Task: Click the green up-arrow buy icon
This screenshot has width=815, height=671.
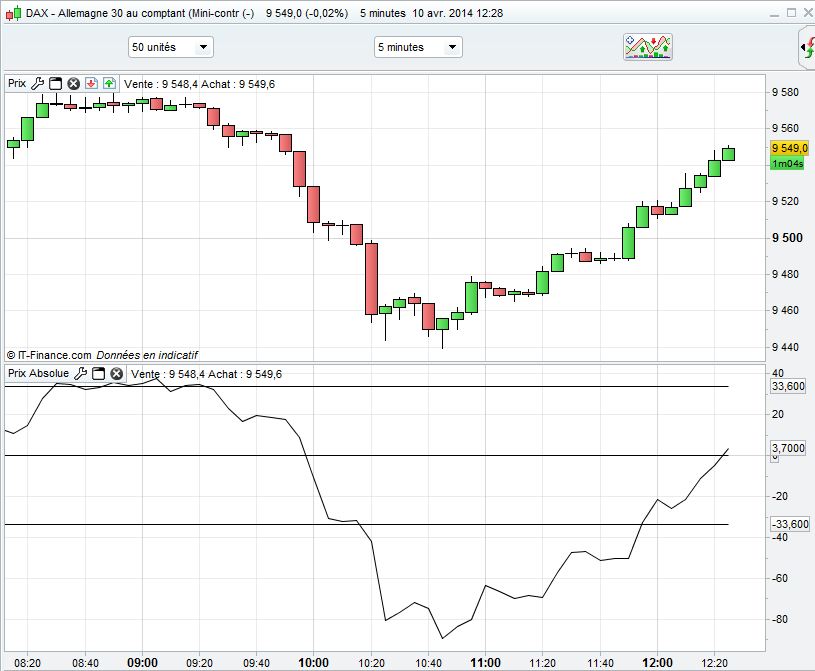Action: click(x=109, y=83)
